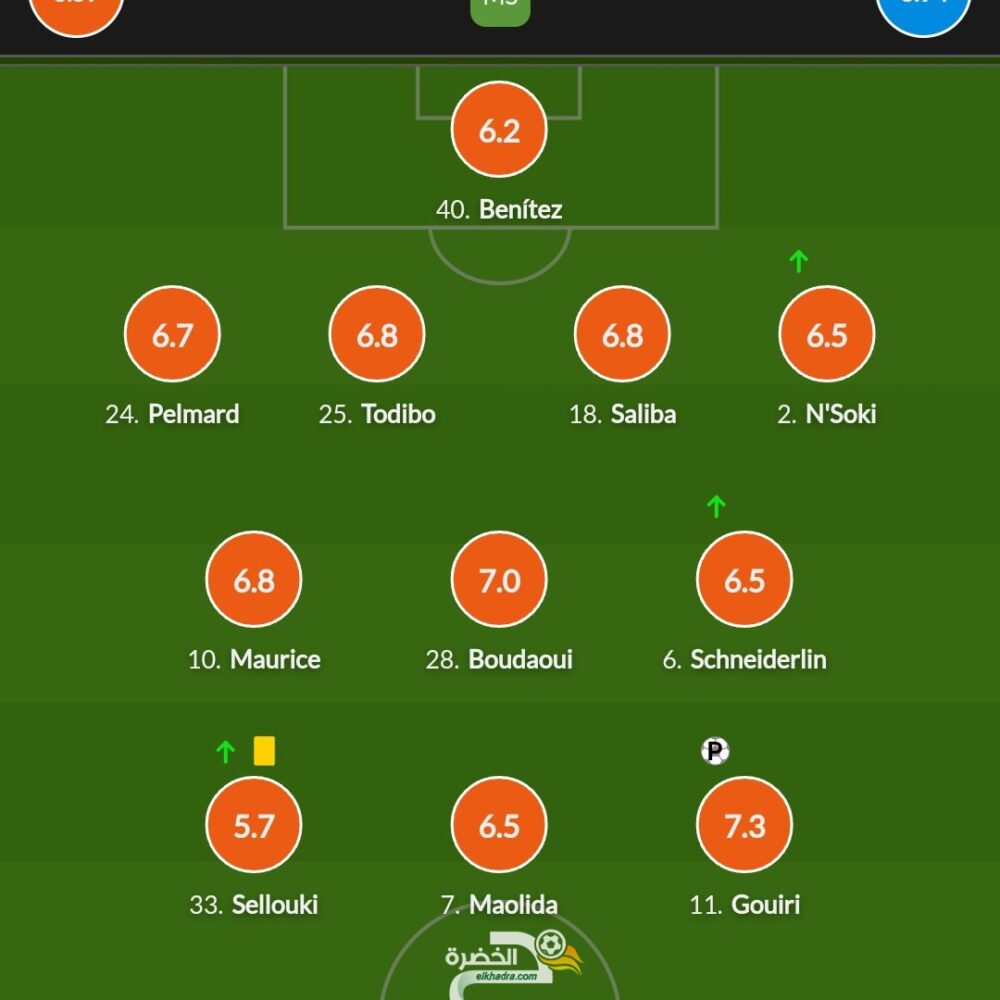Click the 6. Schneiderlin name label

click(744, 659)
